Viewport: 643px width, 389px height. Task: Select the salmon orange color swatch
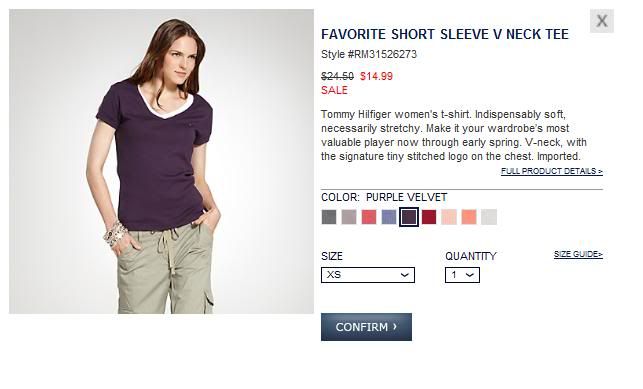[x=469, y=217]
